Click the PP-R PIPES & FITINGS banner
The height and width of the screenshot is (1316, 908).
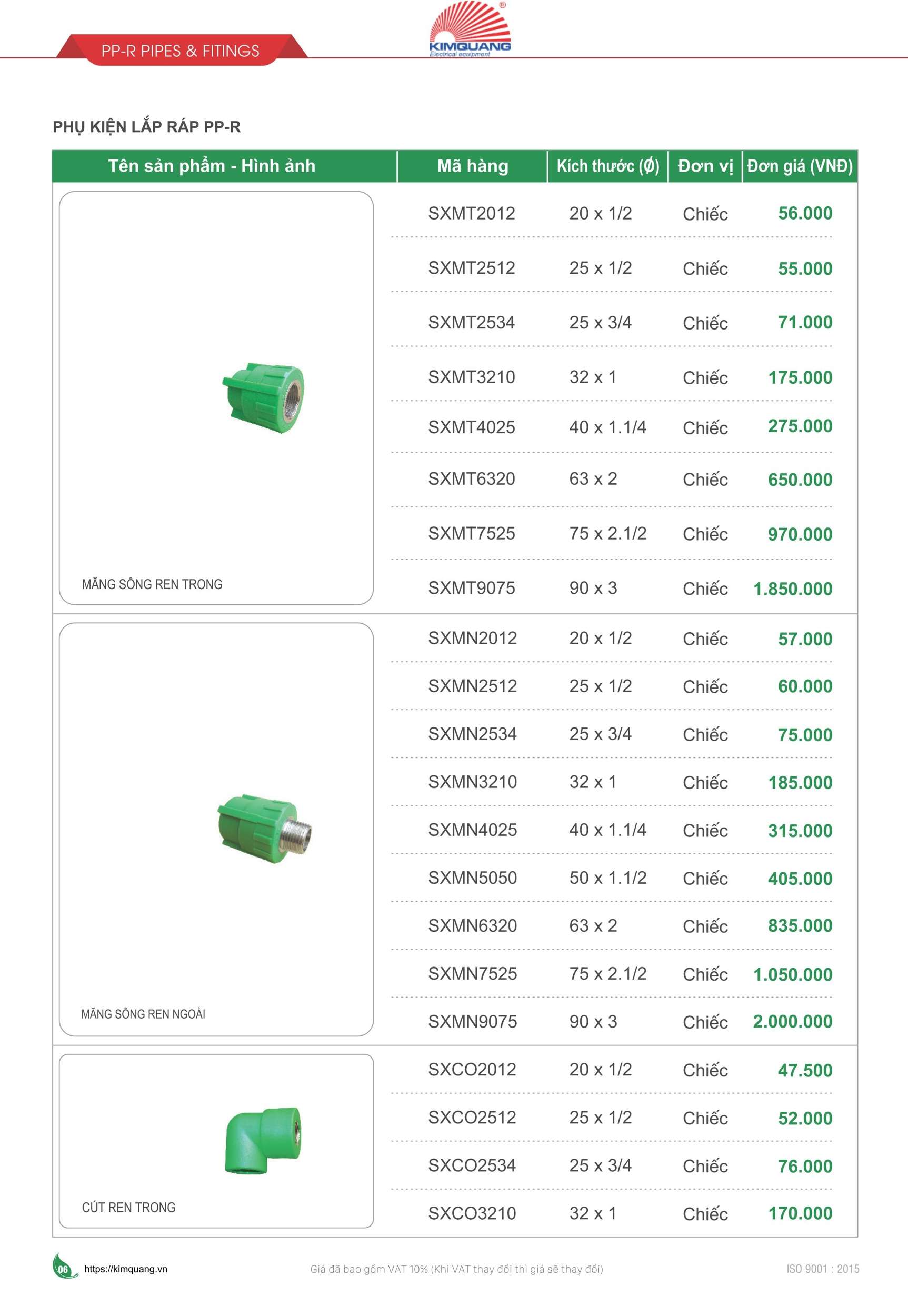181,51
